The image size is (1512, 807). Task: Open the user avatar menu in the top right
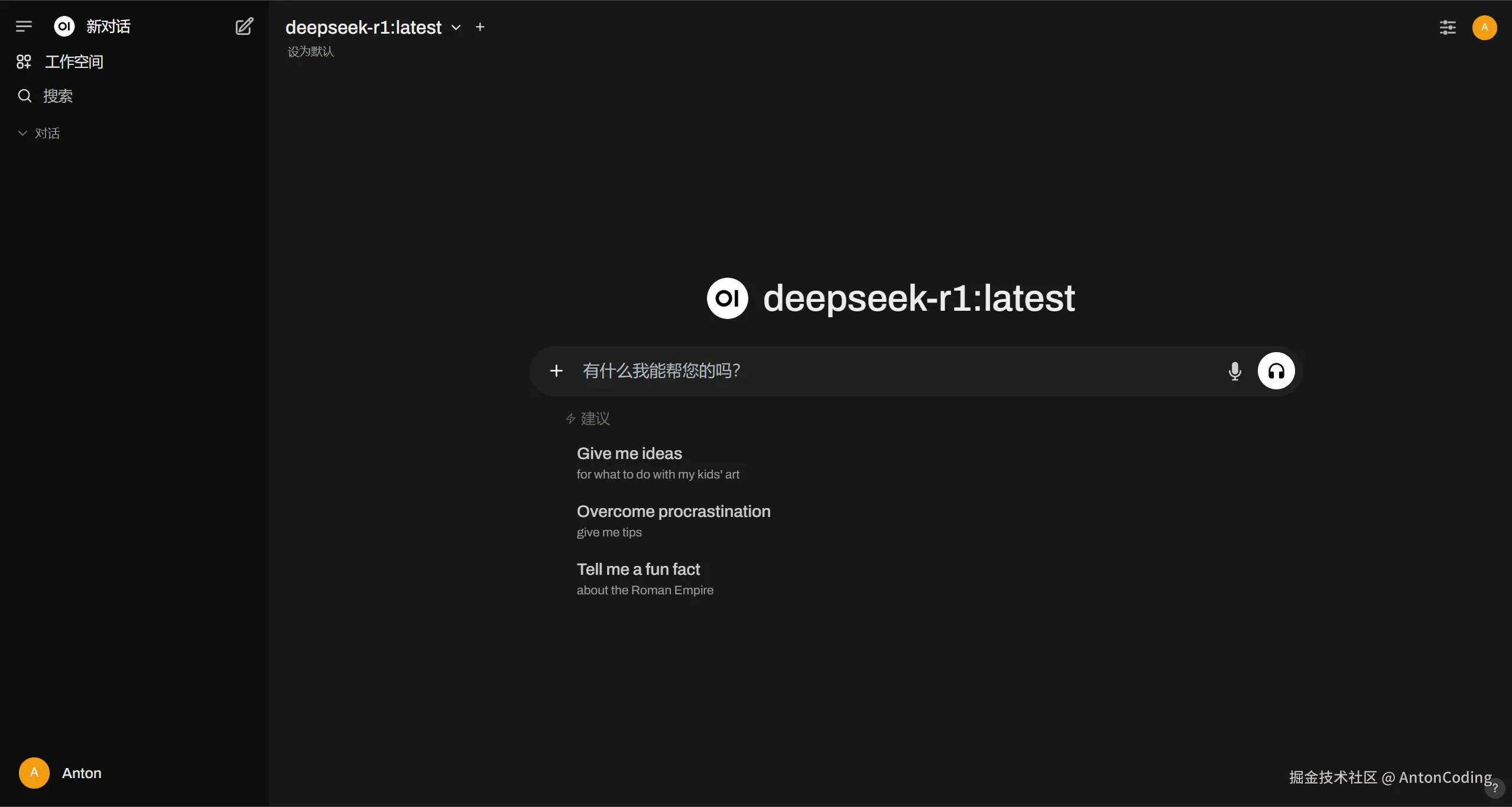tap(1484, 27)
